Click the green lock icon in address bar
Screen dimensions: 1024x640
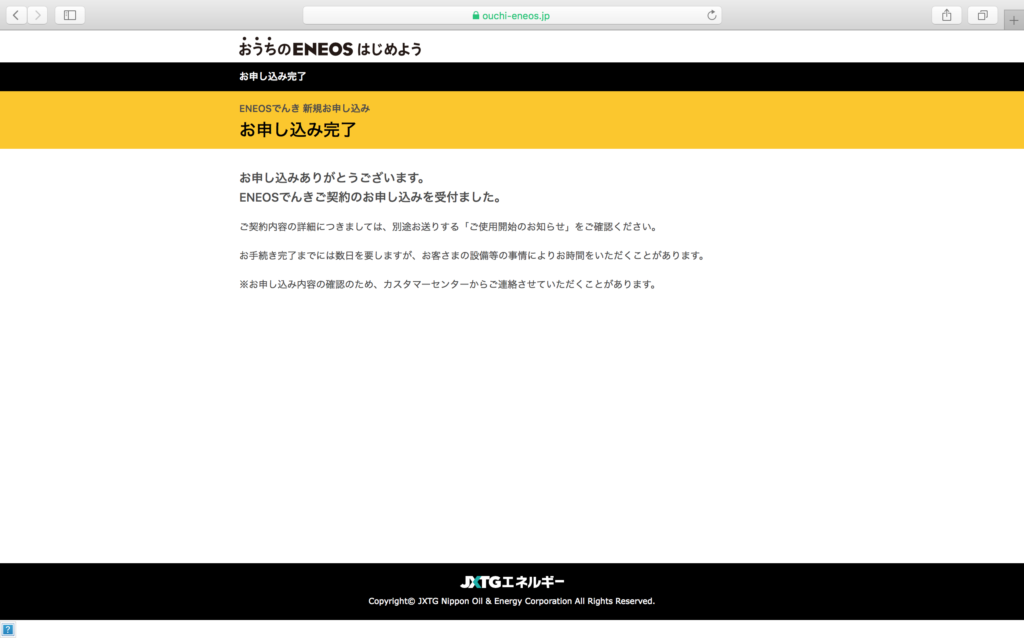pos(475,16)
